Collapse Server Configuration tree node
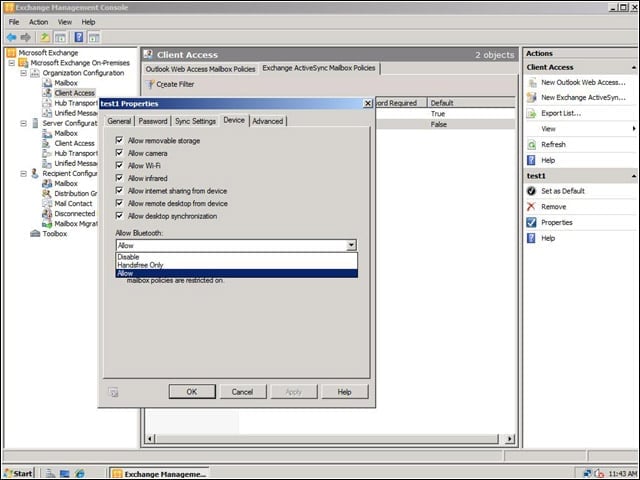The image size is (640, 480). click(x=24, y=123)
